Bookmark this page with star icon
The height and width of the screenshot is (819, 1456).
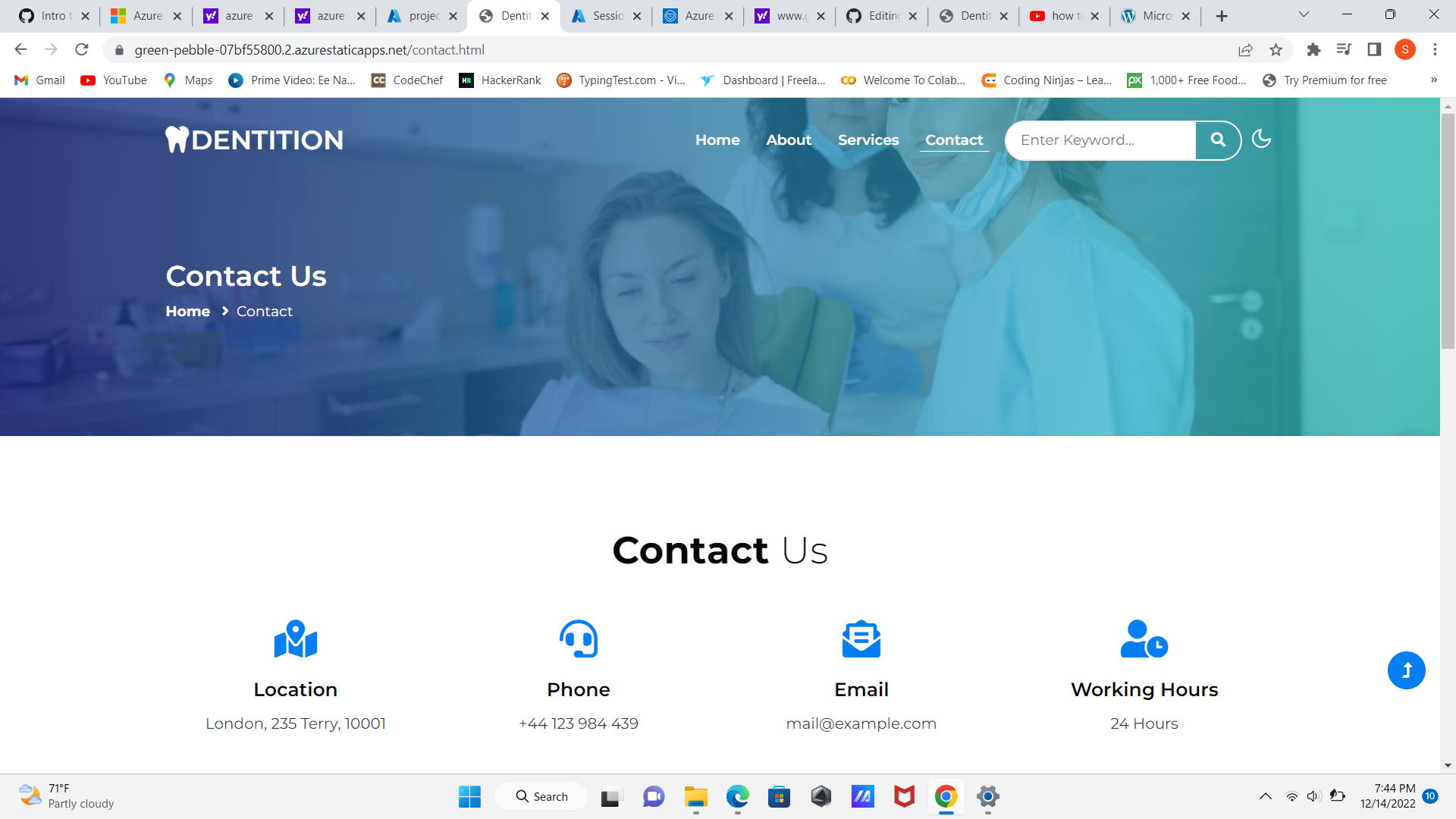click(1276, 50)
